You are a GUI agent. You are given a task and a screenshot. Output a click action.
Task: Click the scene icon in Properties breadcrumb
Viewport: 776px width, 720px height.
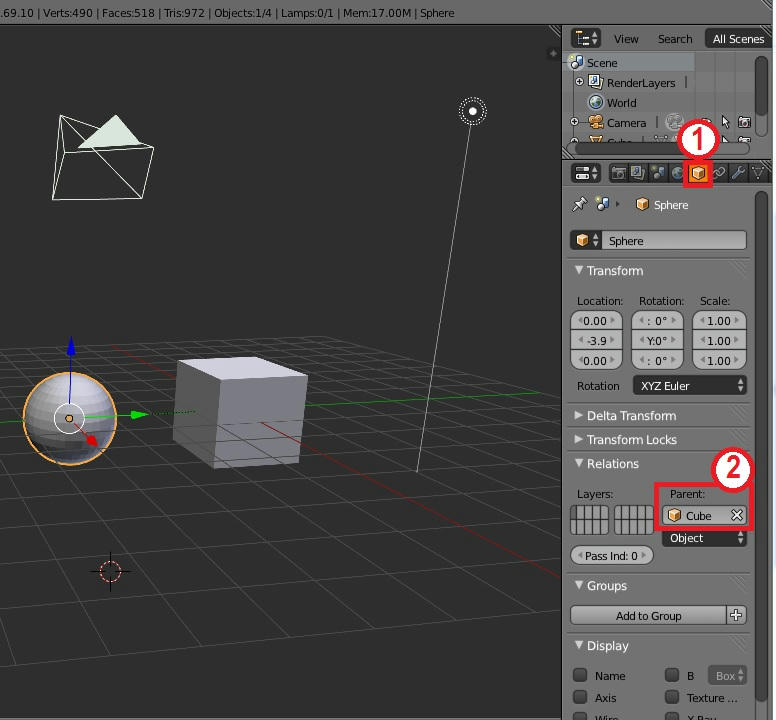(x=603, y=204)
